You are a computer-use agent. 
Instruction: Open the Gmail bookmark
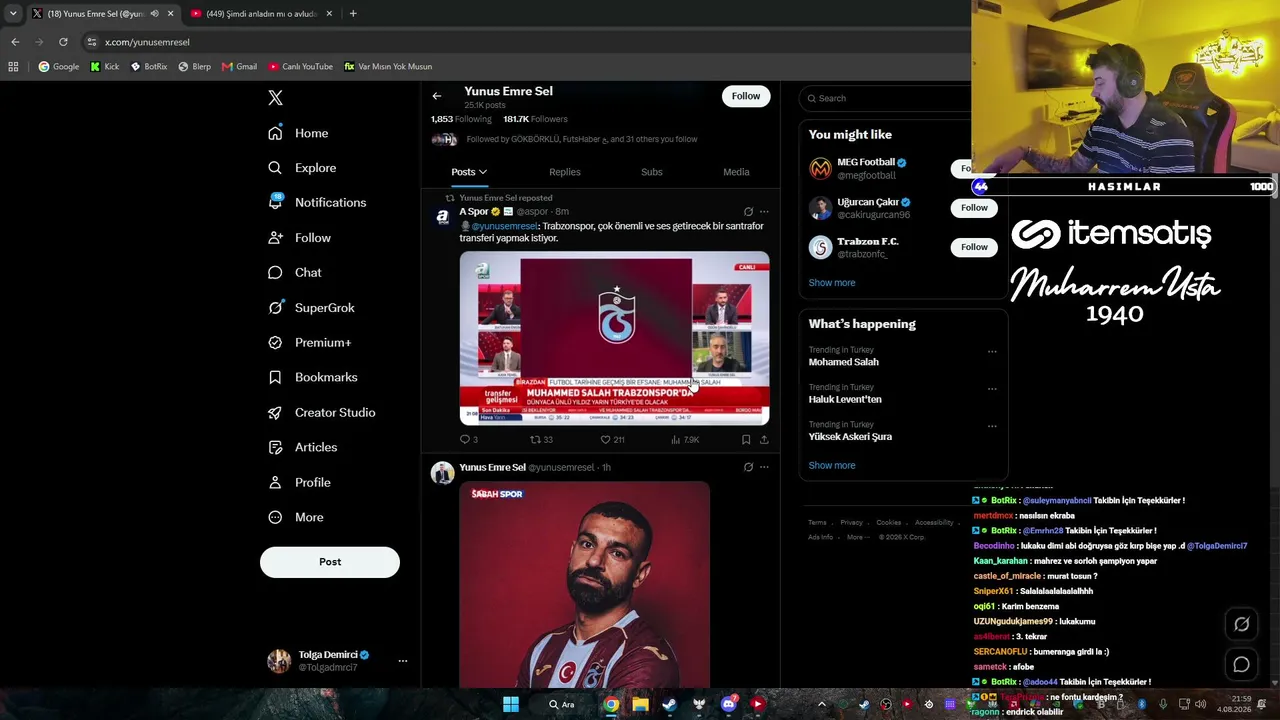point(239,67)
